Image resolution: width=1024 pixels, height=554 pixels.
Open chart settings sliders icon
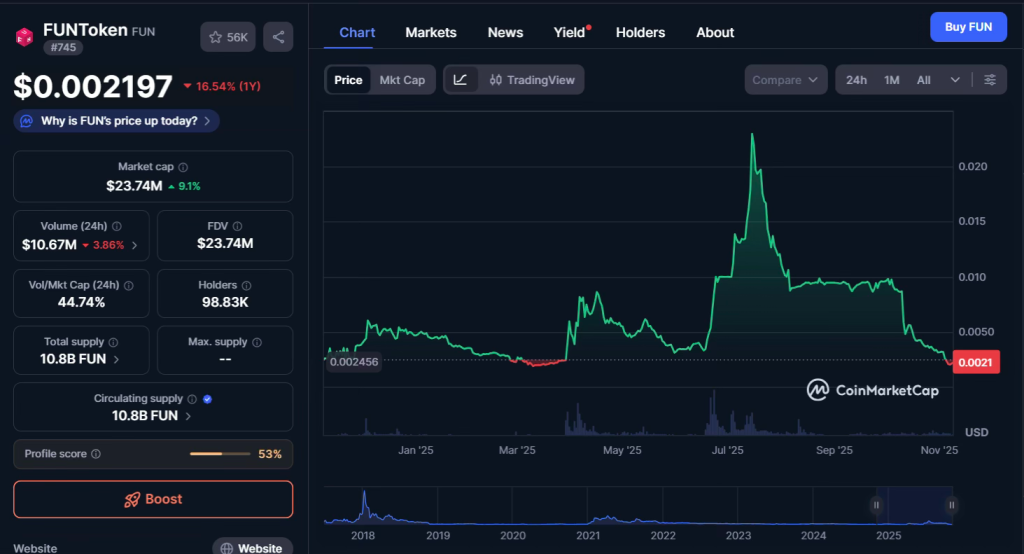(x=990, y=80)
